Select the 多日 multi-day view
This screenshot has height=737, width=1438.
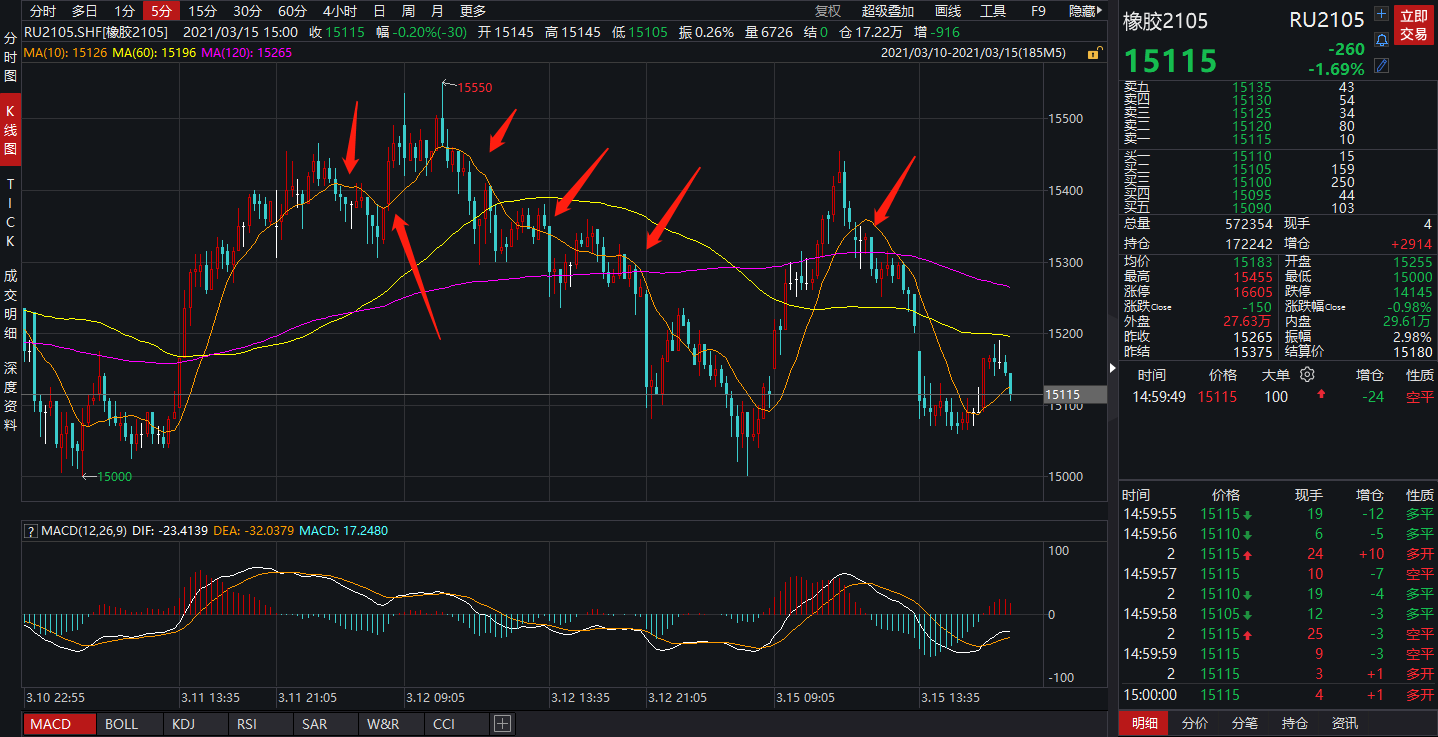click(85, 11)
